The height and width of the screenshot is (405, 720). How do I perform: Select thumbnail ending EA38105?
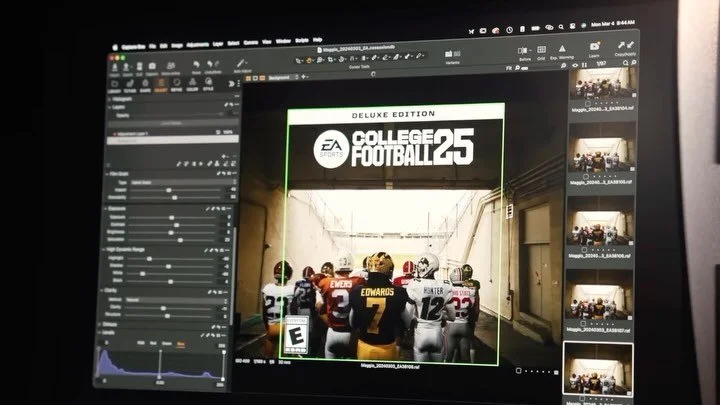[602, 146]
